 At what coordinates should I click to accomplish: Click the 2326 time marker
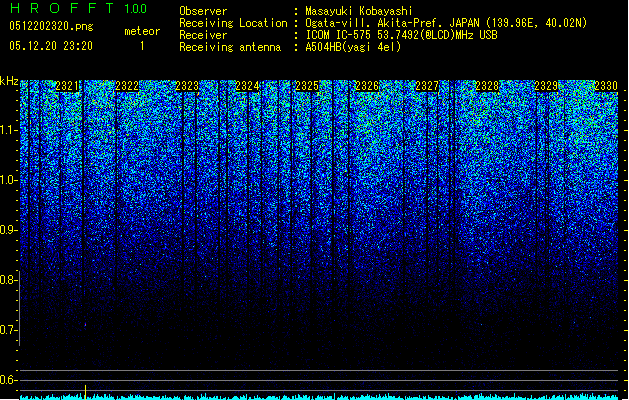tap(367, 86)
